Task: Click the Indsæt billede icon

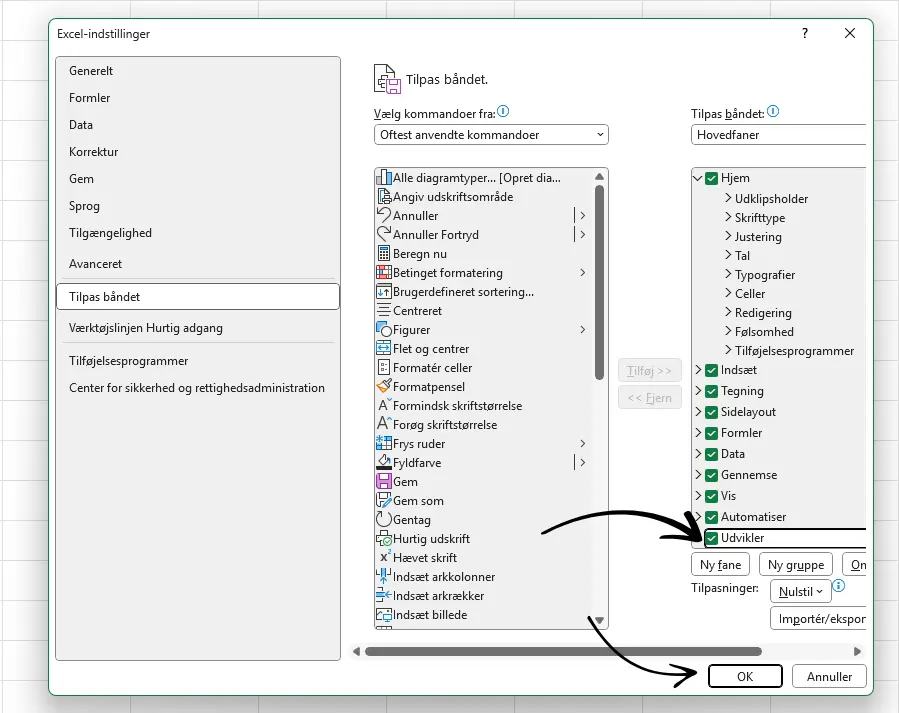Action: [x=383, y=615]
